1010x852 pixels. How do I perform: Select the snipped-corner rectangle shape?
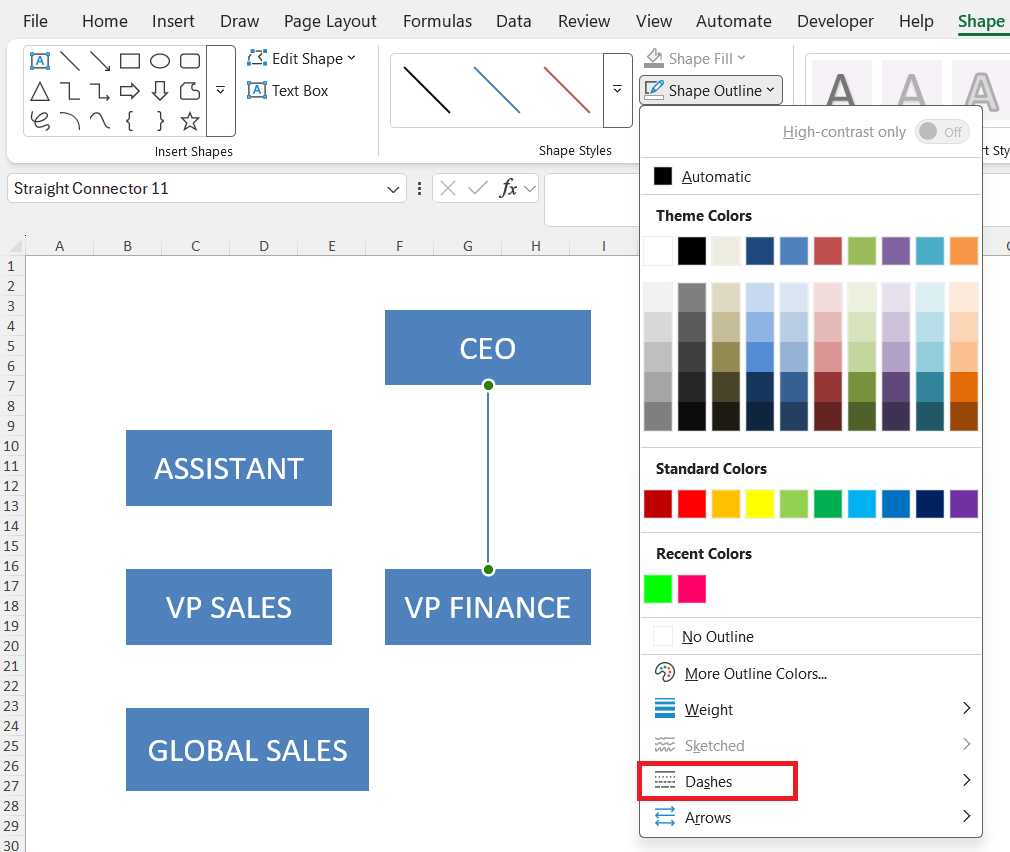pos(190,91)
